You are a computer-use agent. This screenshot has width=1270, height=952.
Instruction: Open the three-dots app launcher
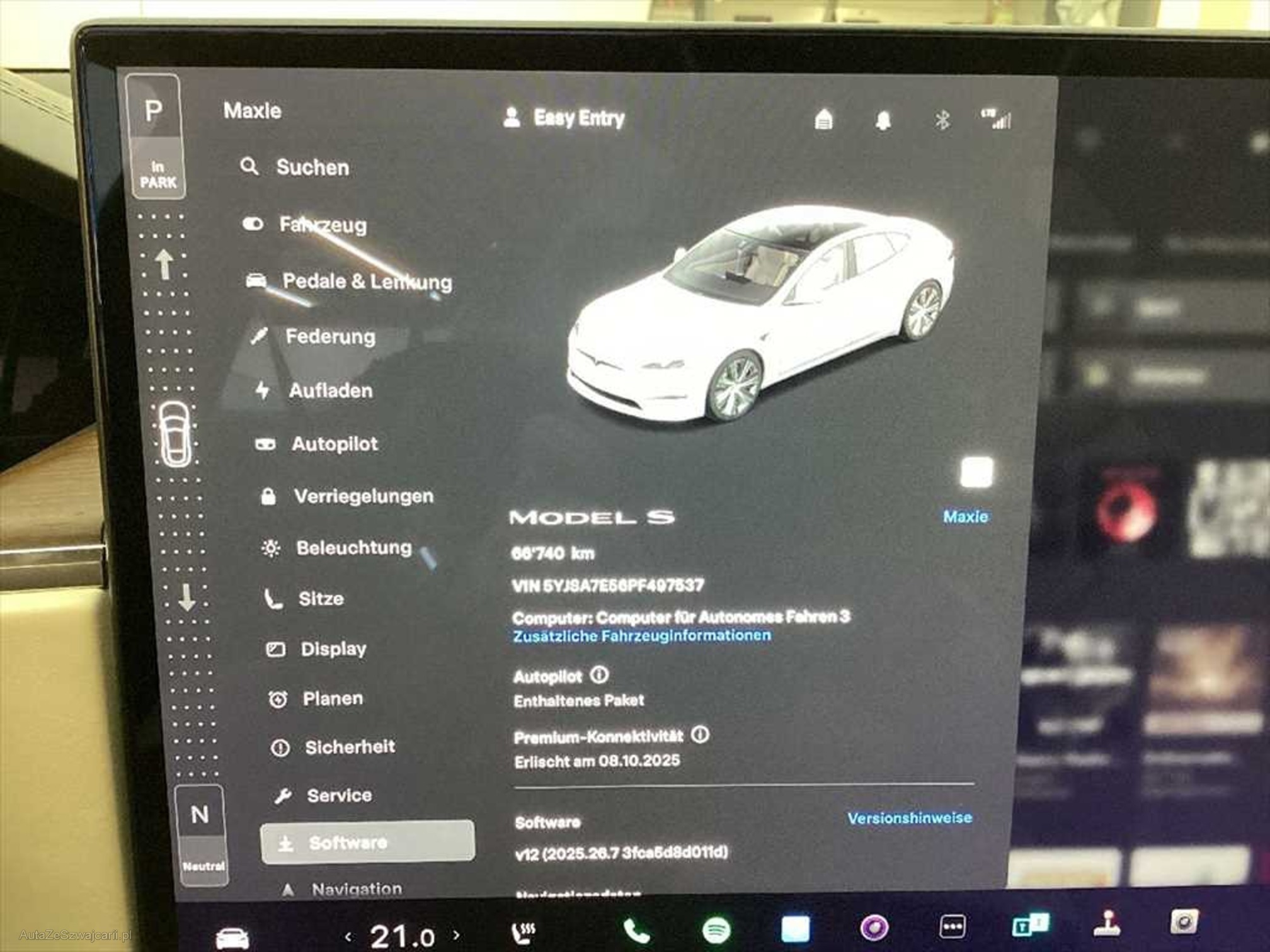952,927
